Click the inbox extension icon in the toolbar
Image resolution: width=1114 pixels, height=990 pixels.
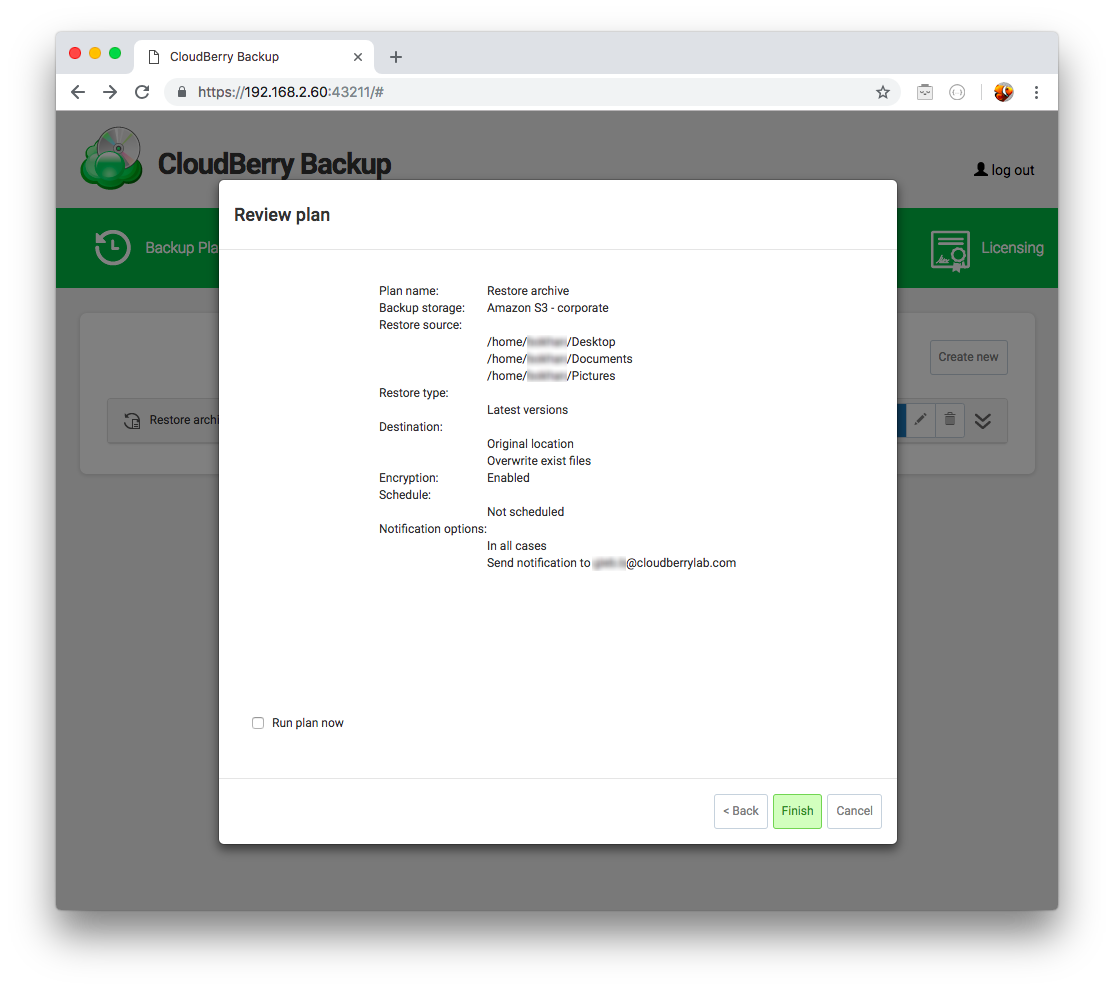[924, 92]
